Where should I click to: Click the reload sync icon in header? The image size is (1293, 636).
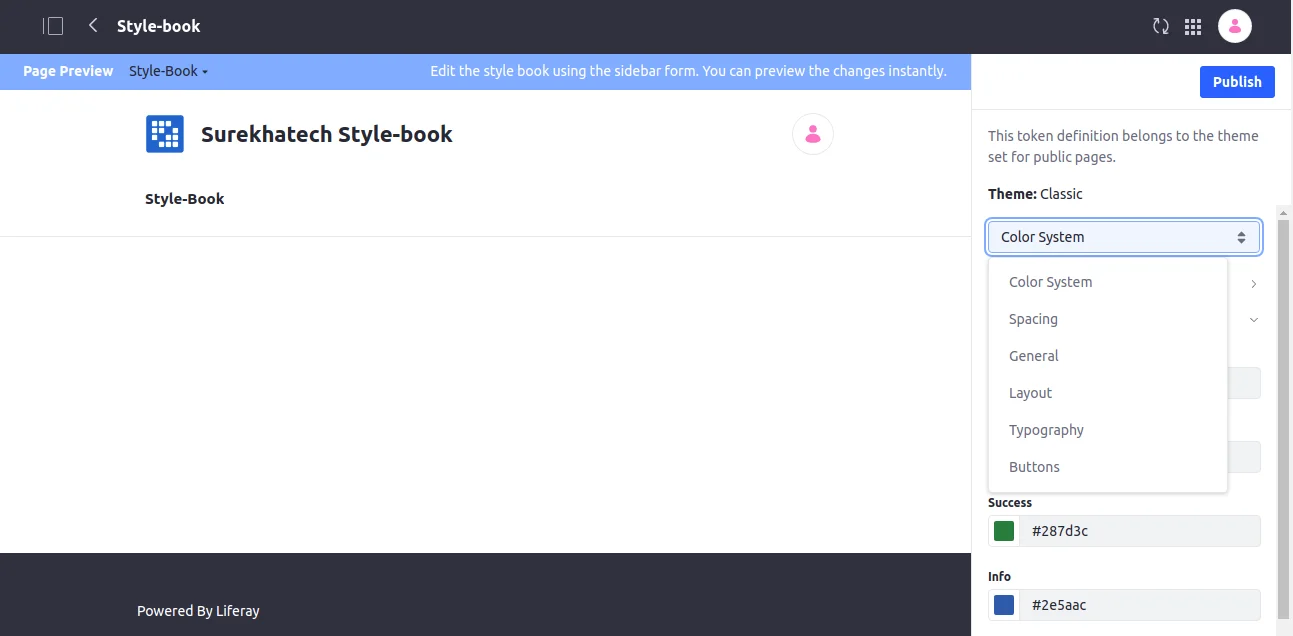[x=1161, y=26]
